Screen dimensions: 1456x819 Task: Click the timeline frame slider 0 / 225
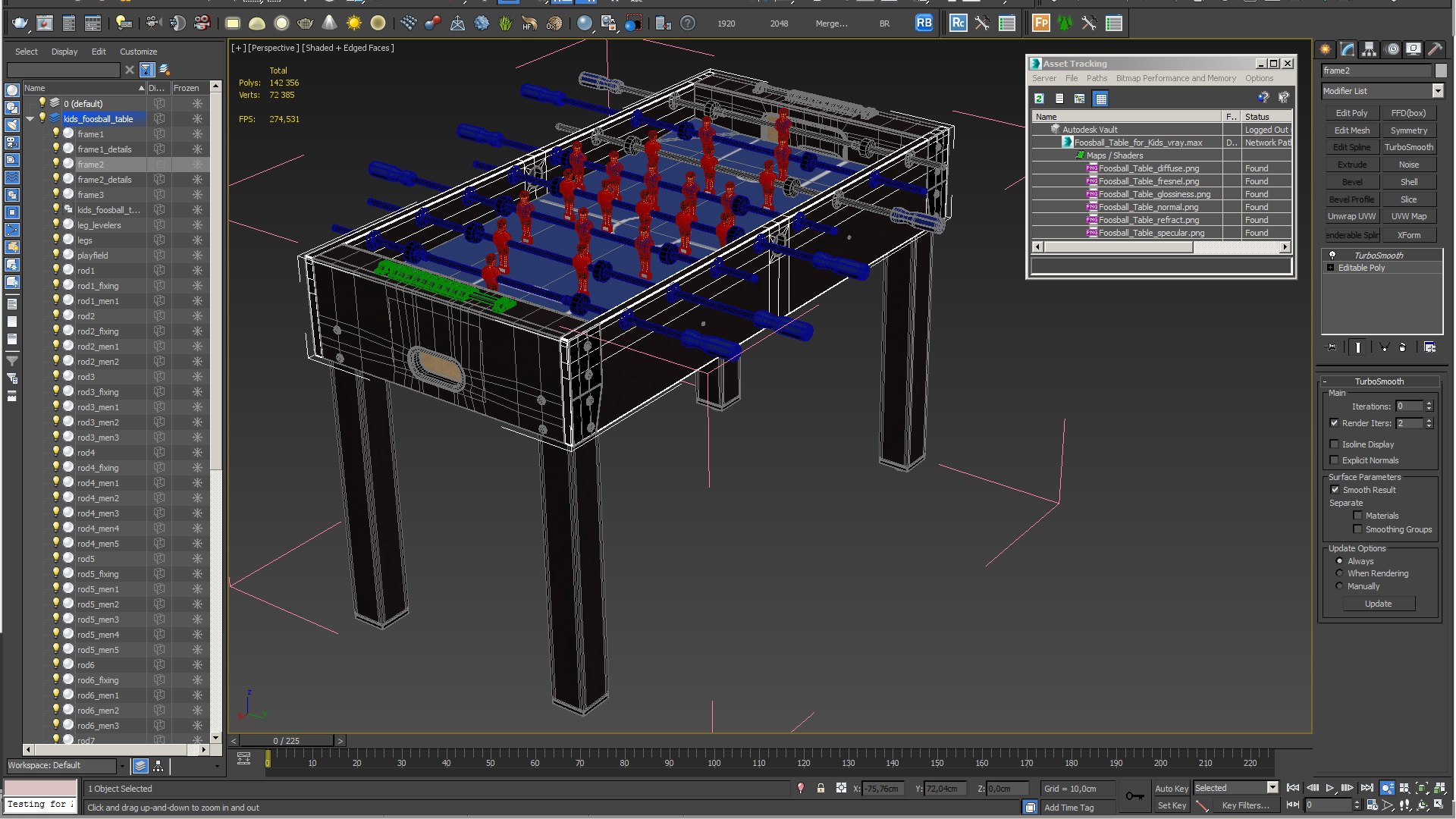(x=286, y=741)
